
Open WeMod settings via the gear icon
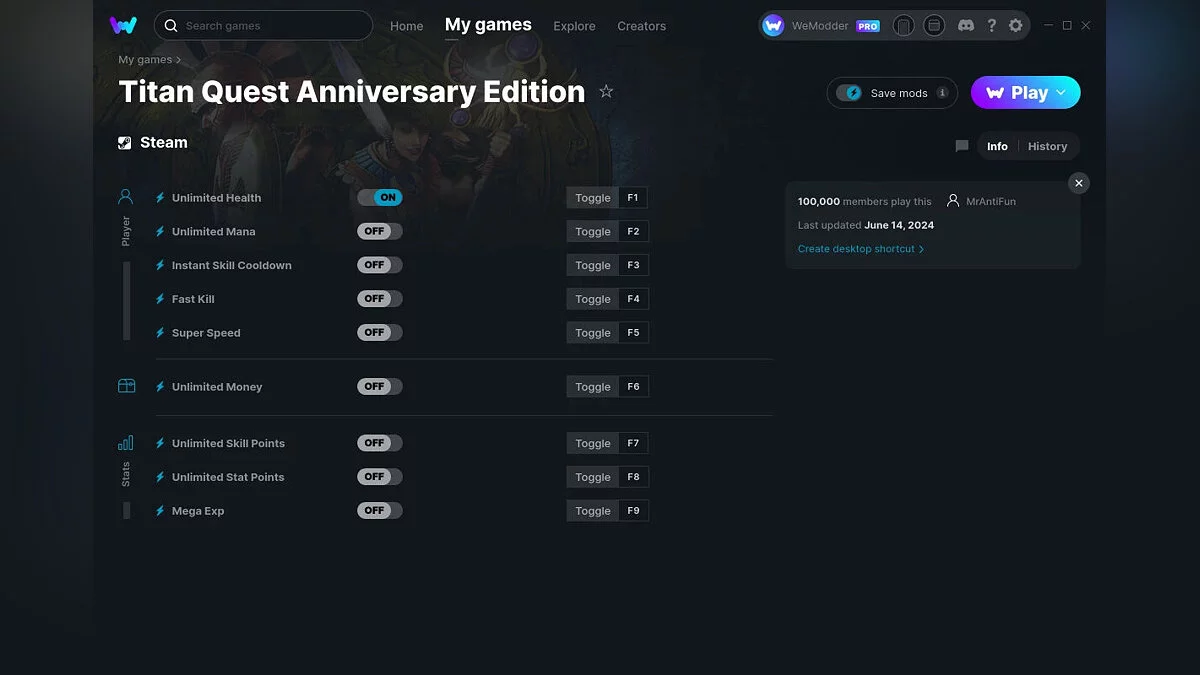(x=1016, y=25)
